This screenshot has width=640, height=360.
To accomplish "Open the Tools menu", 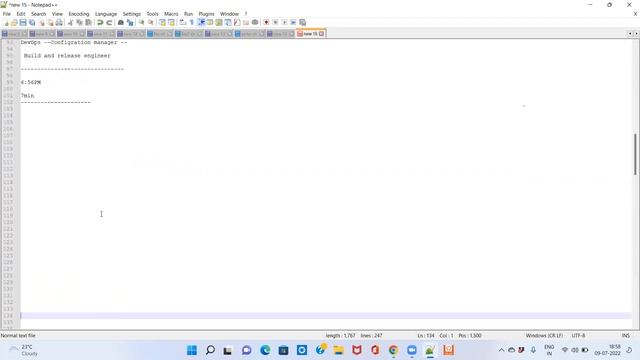I will (x=152, y=14).
